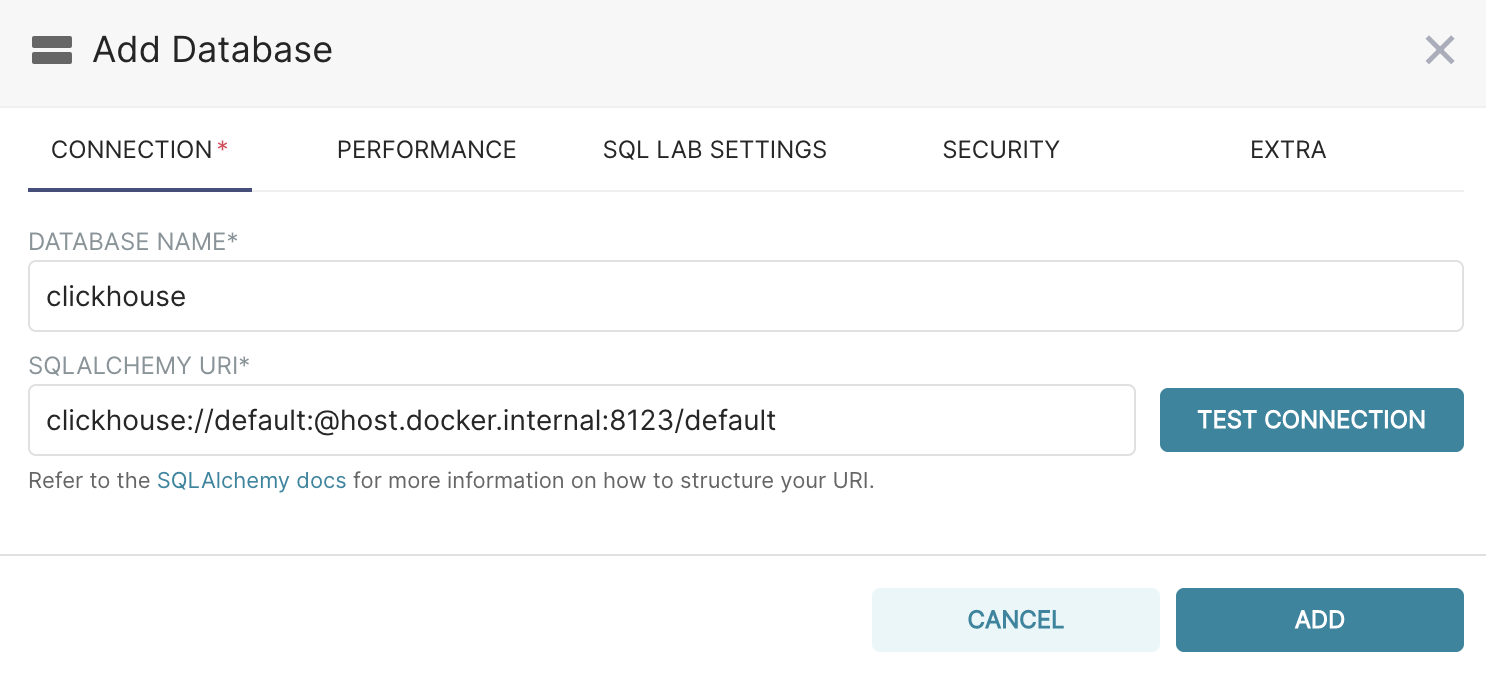Click the blue underline beneath Connection tab
The image size is (1486, 676).
point(139,189)
